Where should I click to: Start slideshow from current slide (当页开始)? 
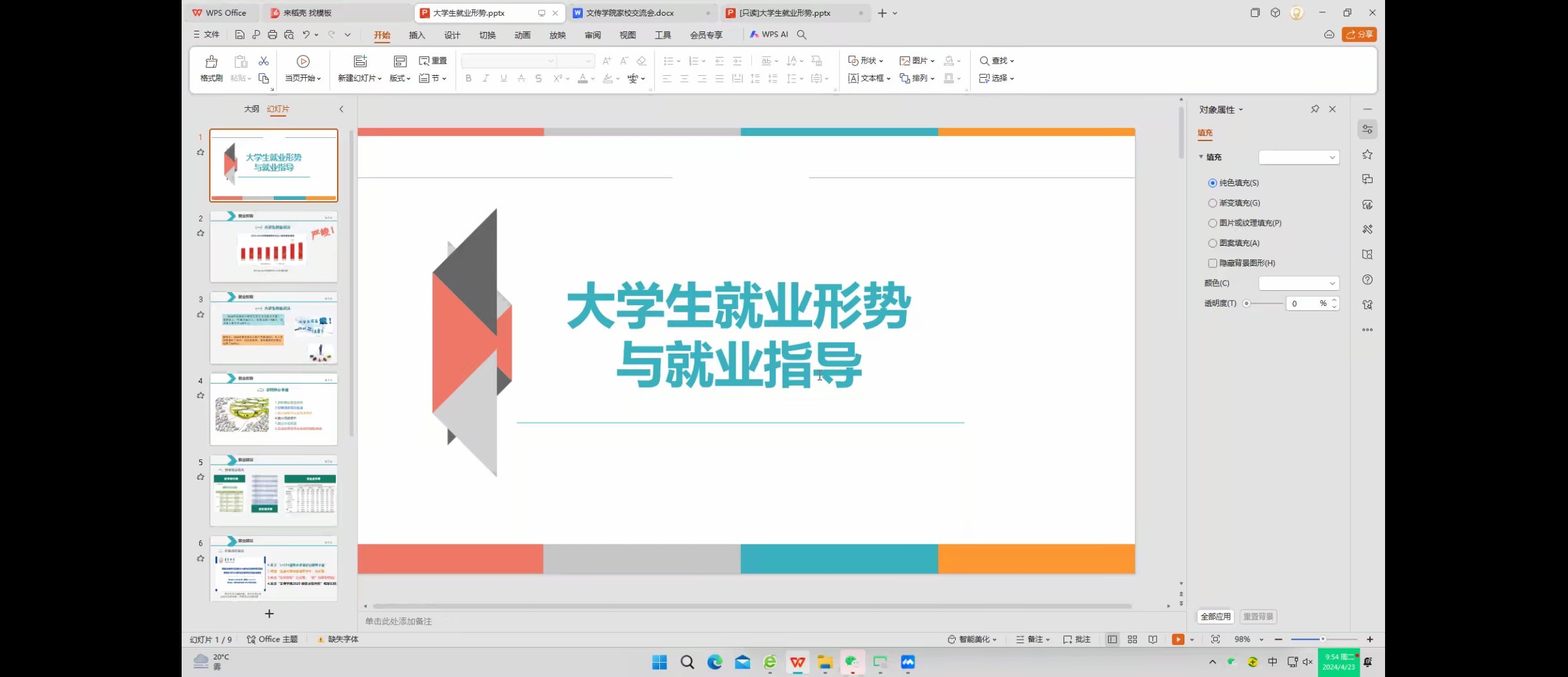[x=302, y=62]
